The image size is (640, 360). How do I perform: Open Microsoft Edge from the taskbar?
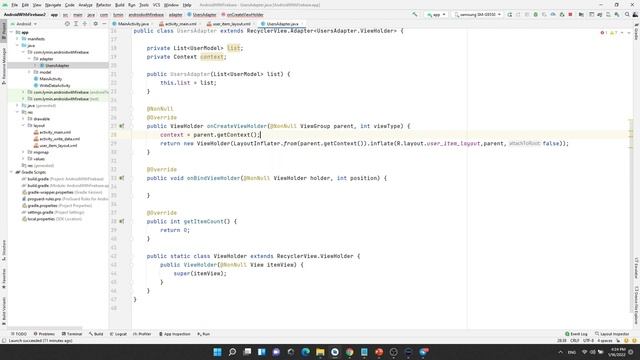coord(305,352)
